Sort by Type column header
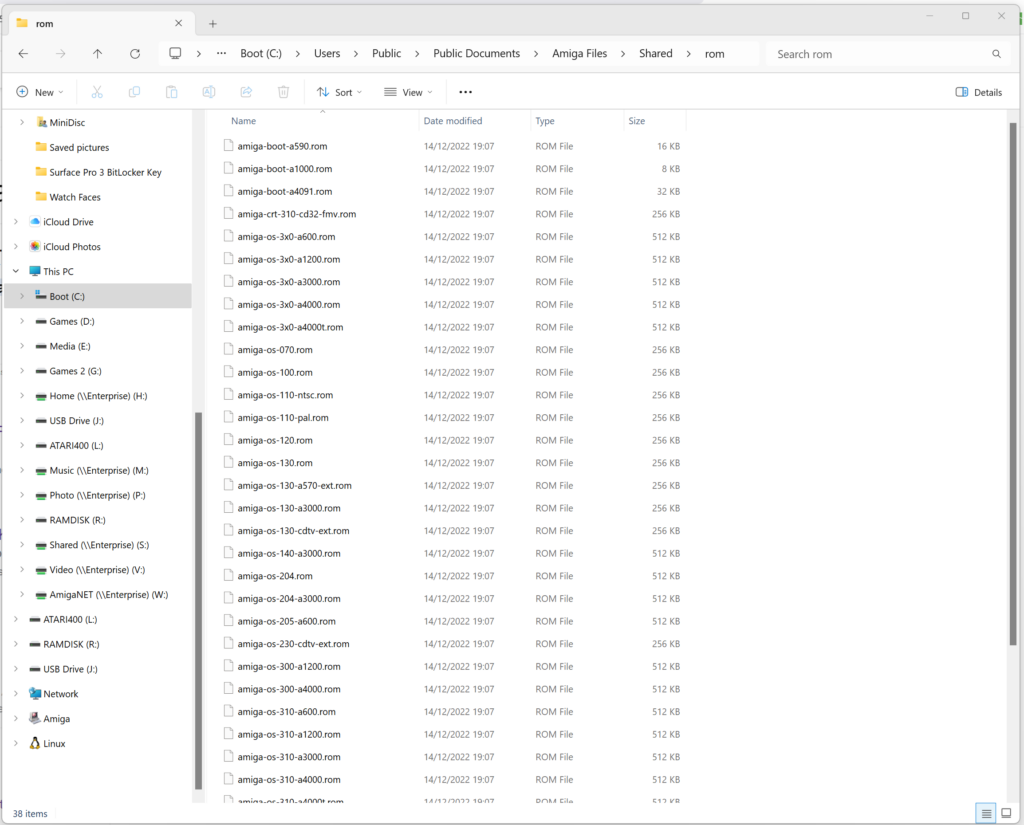 pos(545,121)
